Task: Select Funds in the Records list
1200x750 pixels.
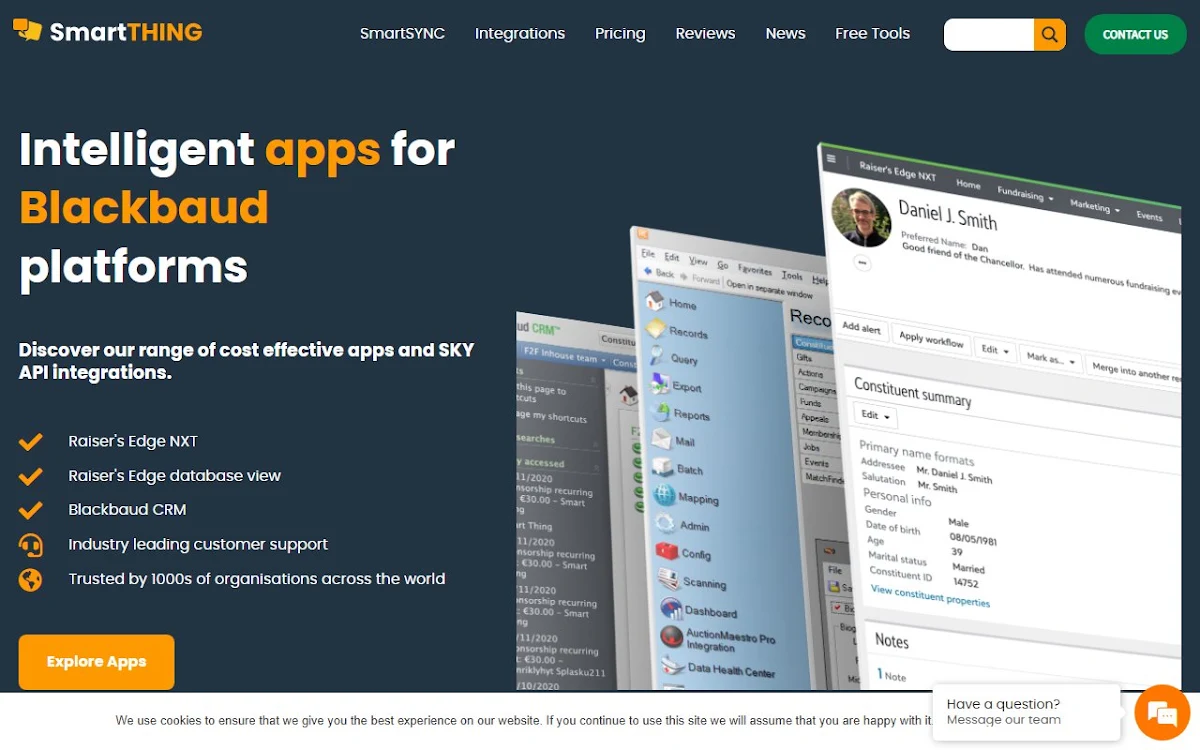Action: 810,403
